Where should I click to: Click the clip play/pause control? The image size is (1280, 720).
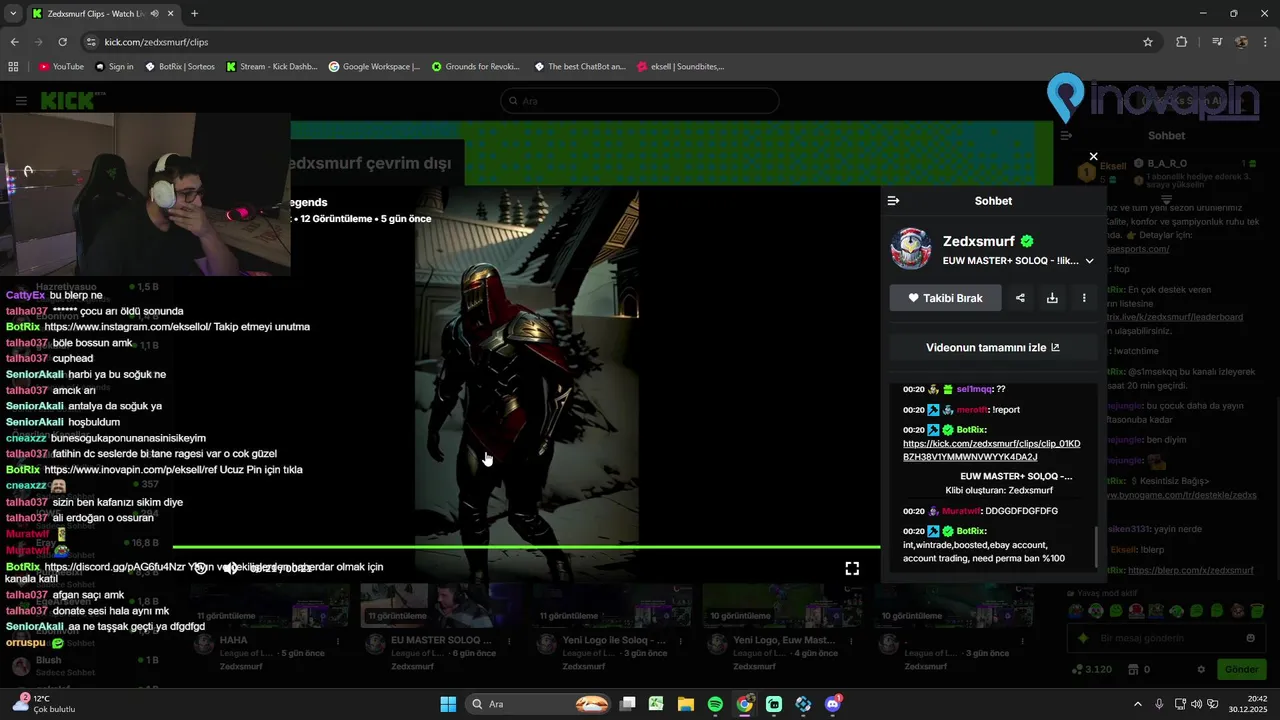pyautogui.click(x=201, y=568)
